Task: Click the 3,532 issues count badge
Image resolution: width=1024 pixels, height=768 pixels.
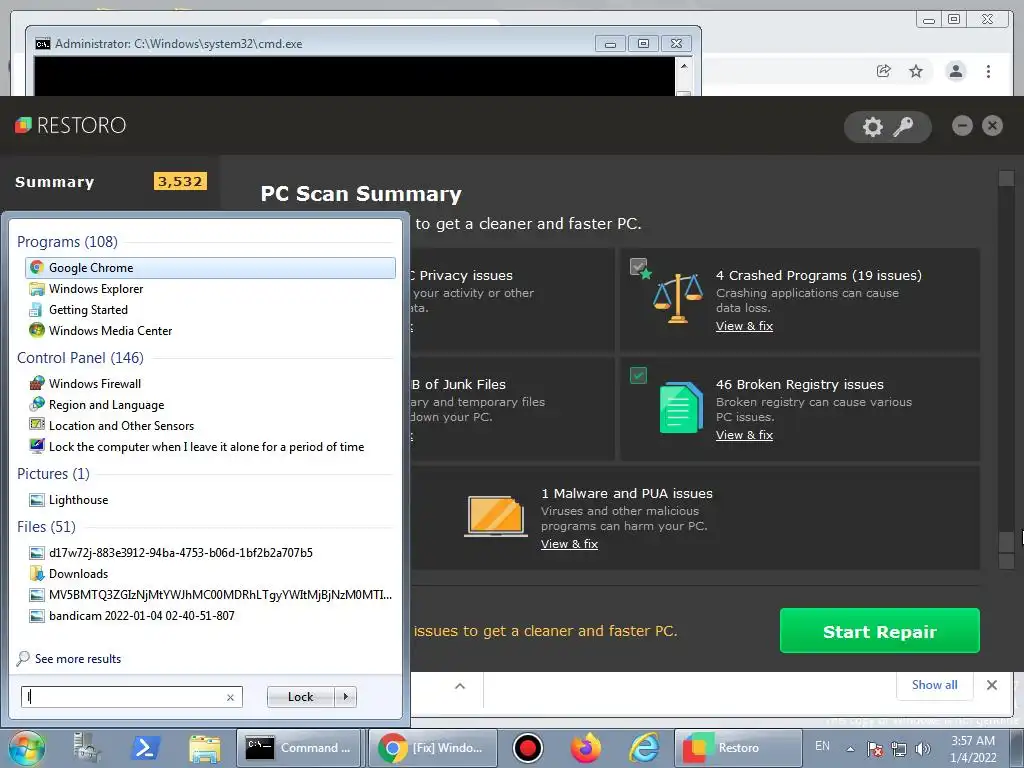Action: [180, 182]
